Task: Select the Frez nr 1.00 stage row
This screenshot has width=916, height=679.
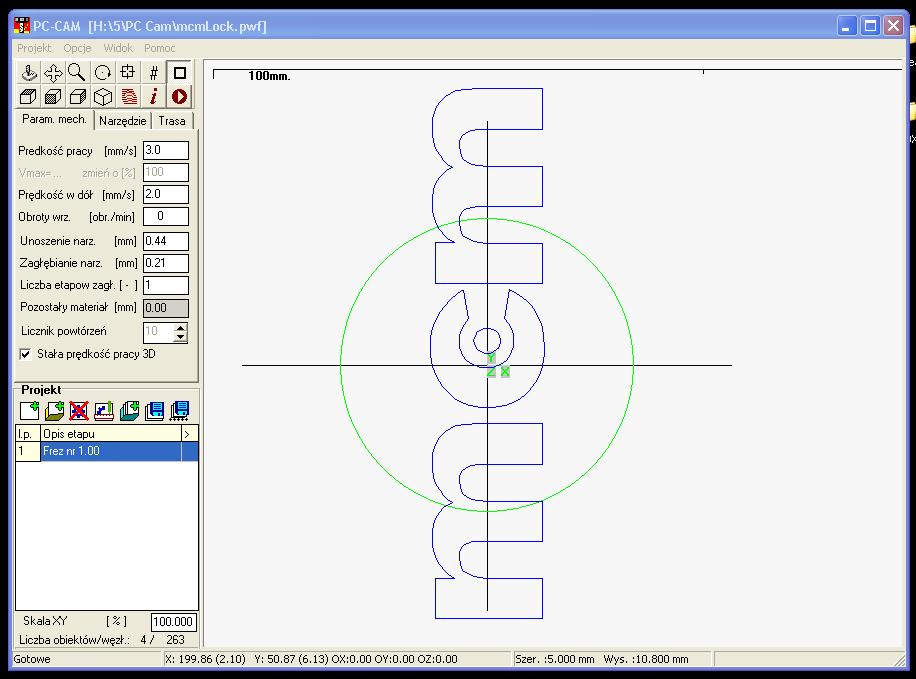Action: [x=111, y=451]
